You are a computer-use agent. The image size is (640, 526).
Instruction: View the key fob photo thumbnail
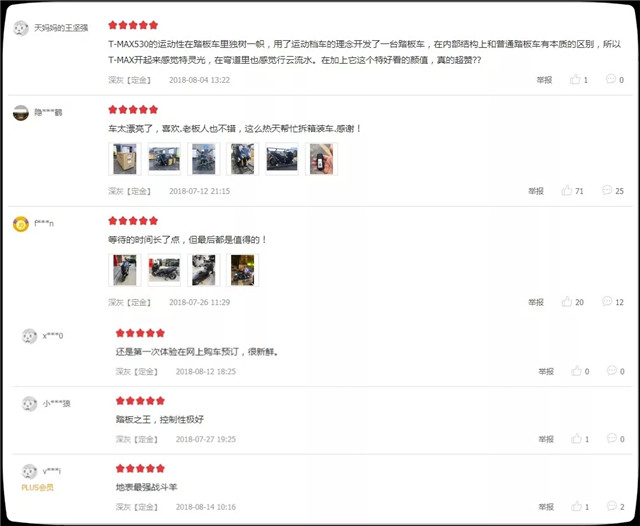click(321, 159)
